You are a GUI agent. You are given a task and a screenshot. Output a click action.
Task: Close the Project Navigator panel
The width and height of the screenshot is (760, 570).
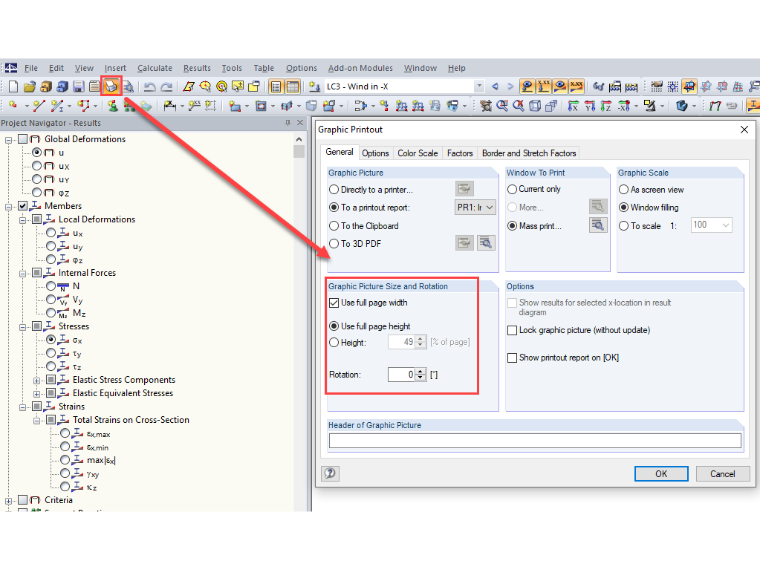click(300, 123)
